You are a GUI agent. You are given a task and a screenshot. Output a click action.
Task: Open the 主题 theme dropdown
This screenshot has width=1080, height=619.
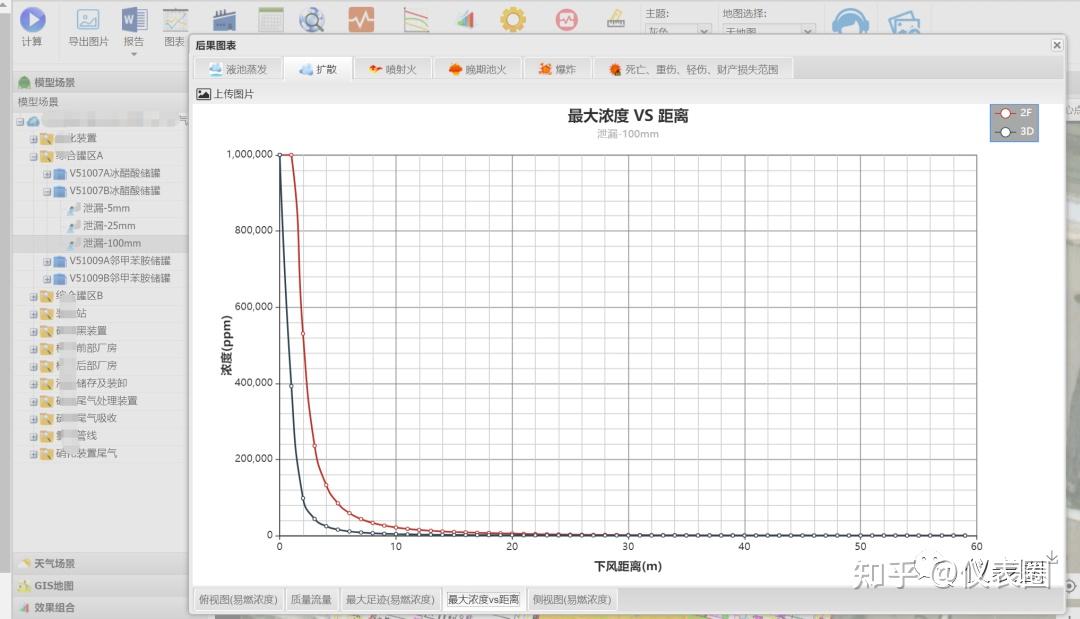[676, 29]
